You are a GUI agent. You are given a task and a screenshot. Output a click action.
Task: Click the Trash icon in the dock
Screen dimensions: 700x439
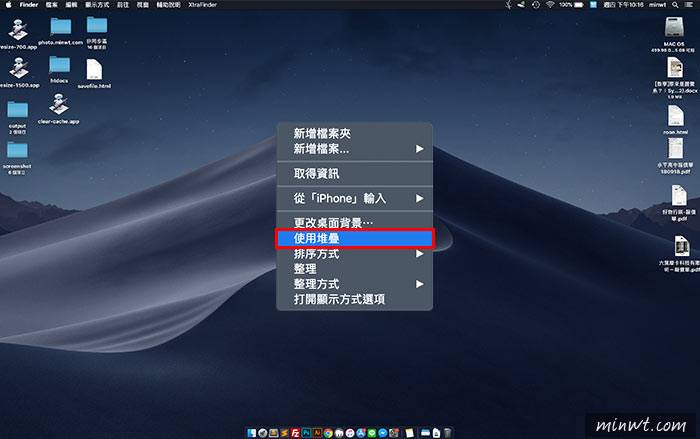pyautogui.click(x=447, y=431)
